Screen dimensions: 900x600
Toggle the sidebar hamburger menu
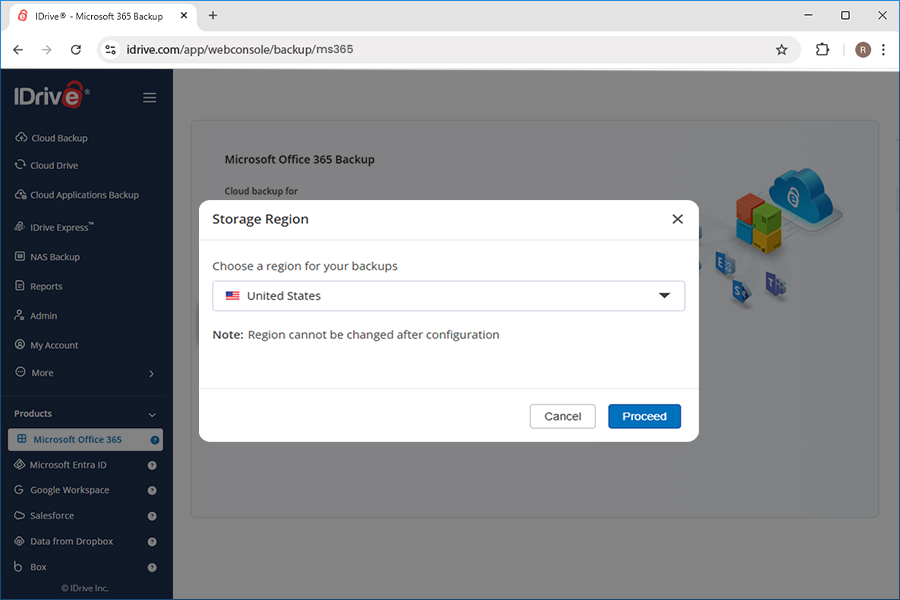tap(149, 98)
